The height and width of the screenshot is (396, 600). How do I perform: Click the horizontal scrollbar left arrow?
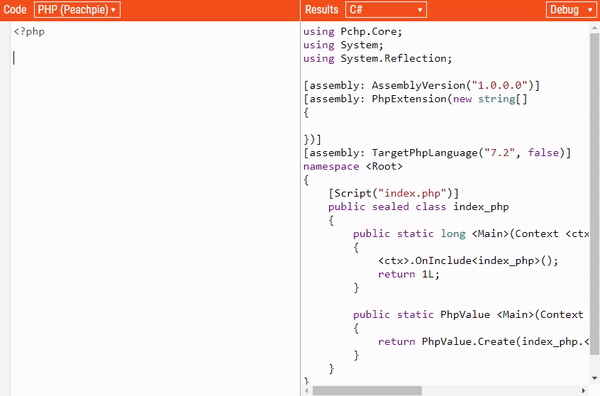coord(307,391)
